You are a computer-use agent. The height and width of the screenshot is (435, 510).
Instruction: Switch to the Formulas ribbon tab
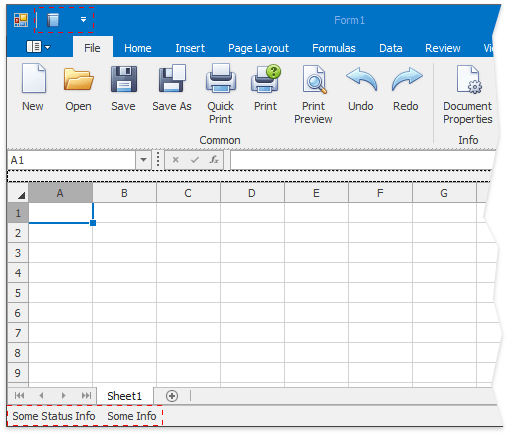tap(334, 48)
